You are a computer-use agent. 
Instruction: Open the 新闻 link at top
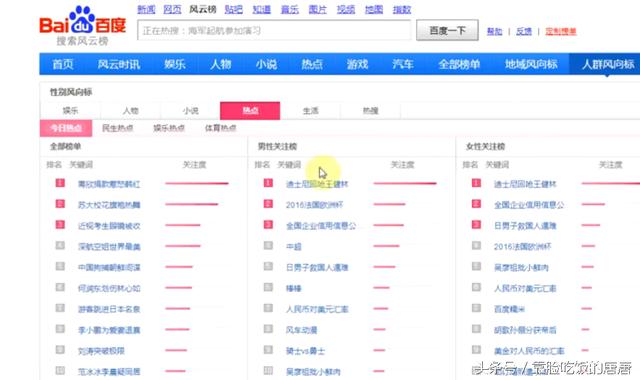click(x=146, y=9)
